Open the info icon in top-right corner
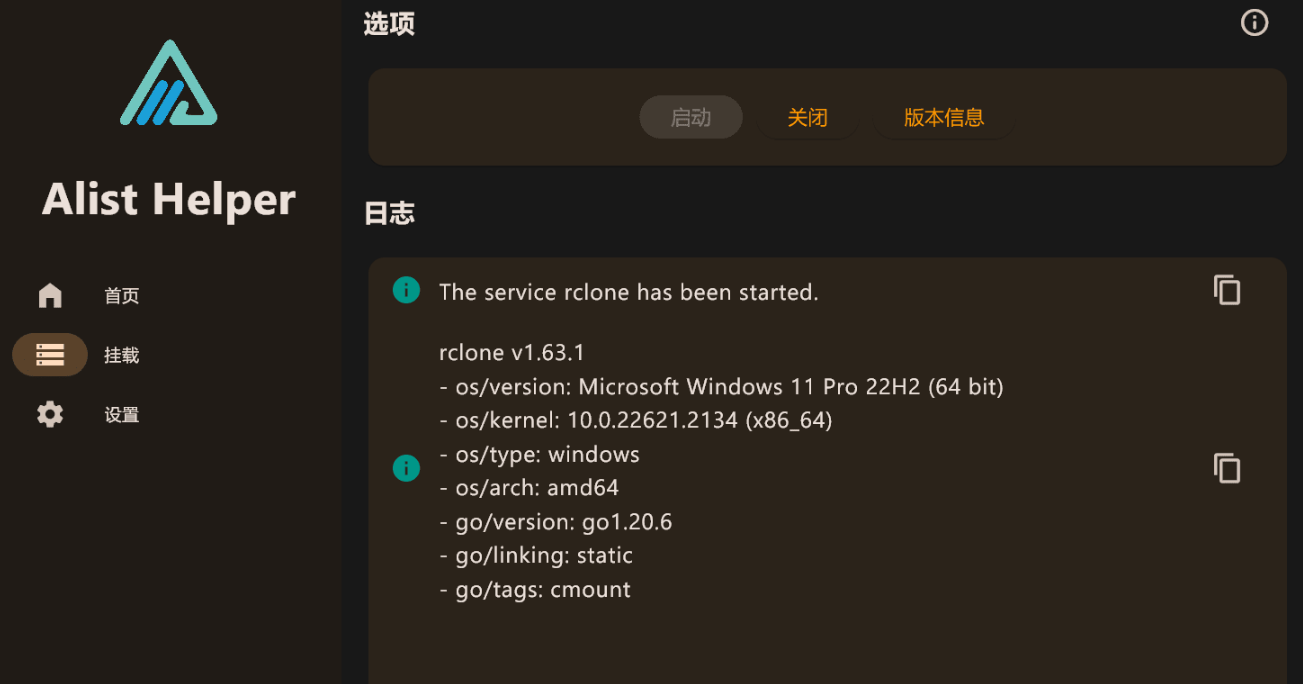The height and width of the screenshot is (684, 1303). 1254,22
